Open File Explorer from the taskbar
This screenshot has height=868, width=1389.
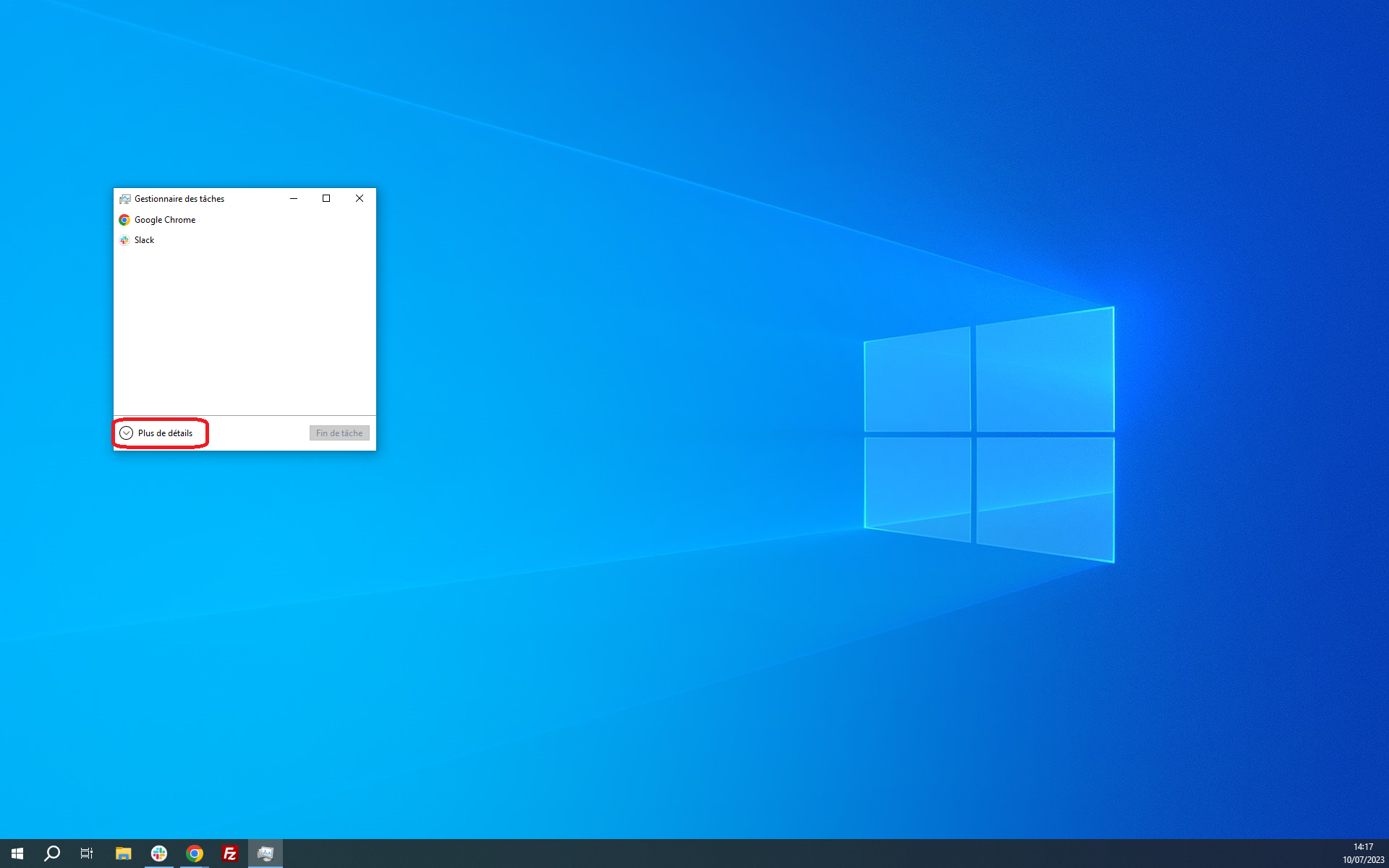pos(123,854)
